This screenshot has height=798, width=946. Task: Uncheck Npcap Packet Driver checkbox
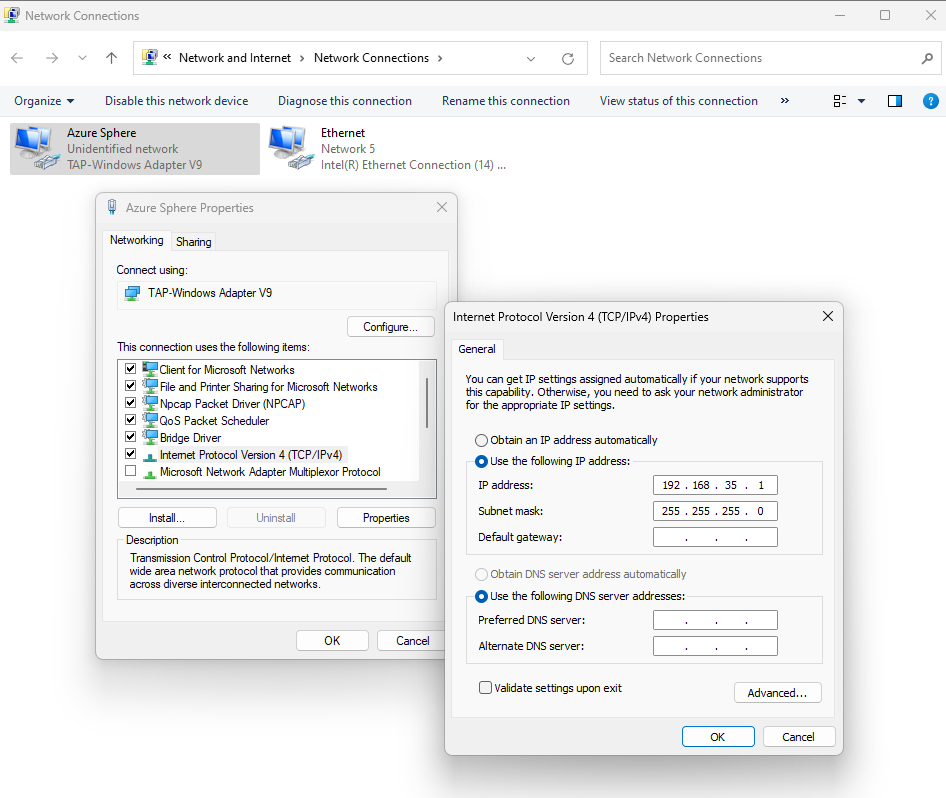(x=130, y=402)
